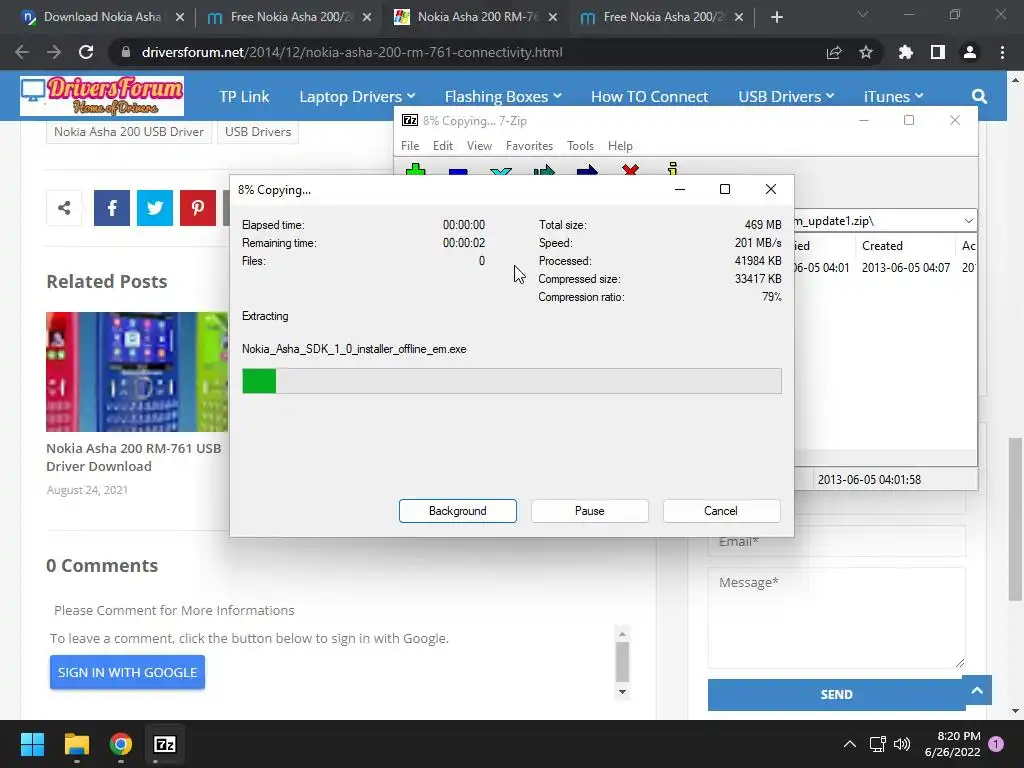
Task: Switch to 7-Zip in taskbar
Action: point(165,744)
